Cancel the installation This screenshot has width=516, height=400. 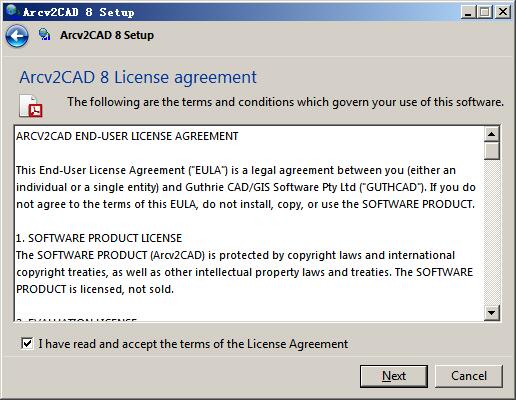pos(469,376)
